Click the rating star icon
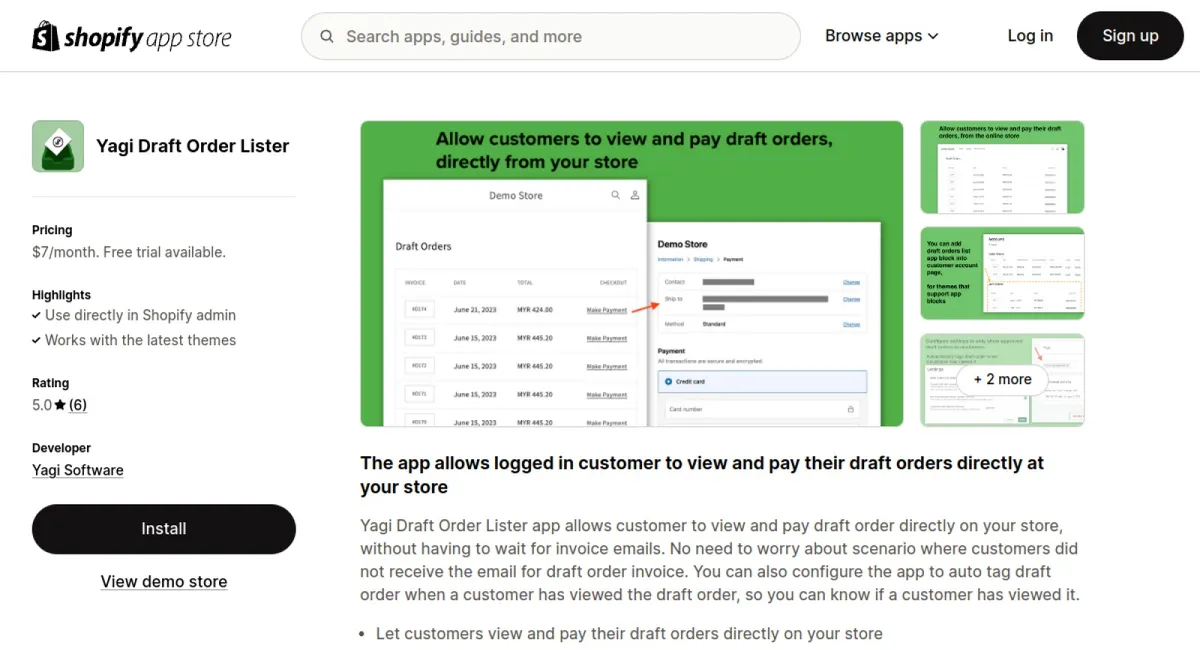 pyautogui.click(x=60, y=405)
